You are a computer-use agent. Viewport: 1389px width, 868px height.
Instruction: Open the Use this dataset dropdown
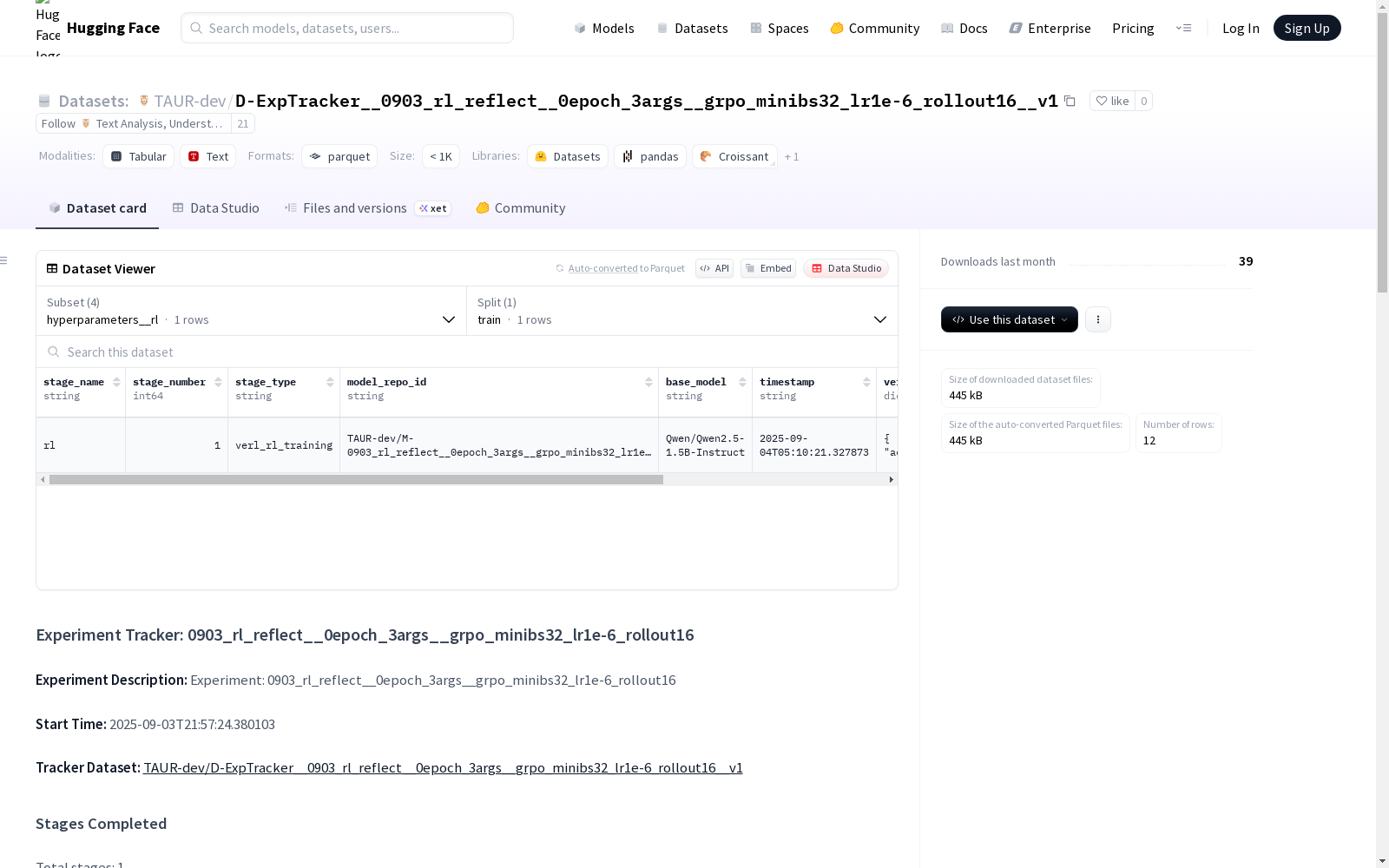pyautogui.click(x=1010, y=319)
